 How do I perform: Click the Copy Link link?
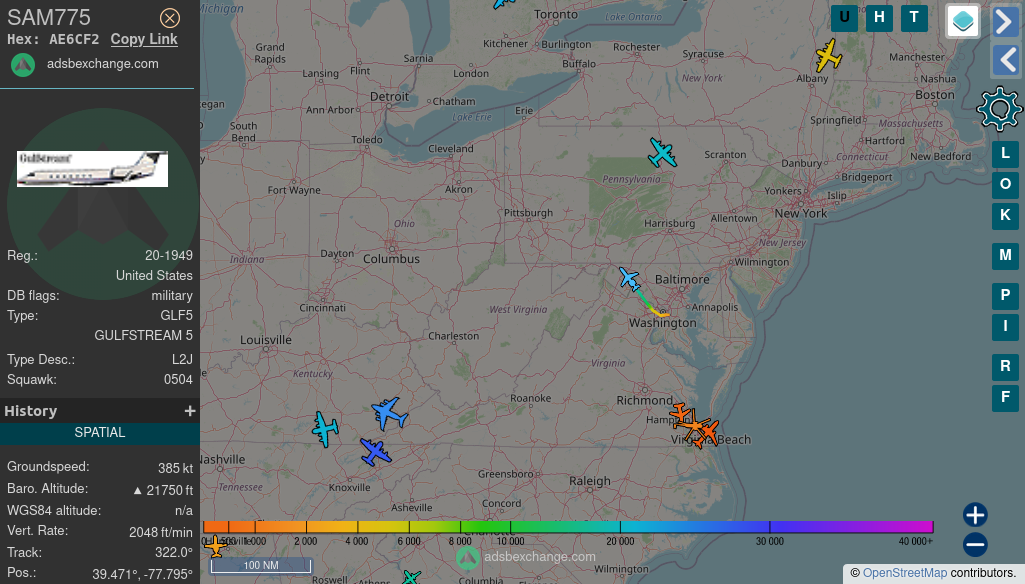[144, 39]
